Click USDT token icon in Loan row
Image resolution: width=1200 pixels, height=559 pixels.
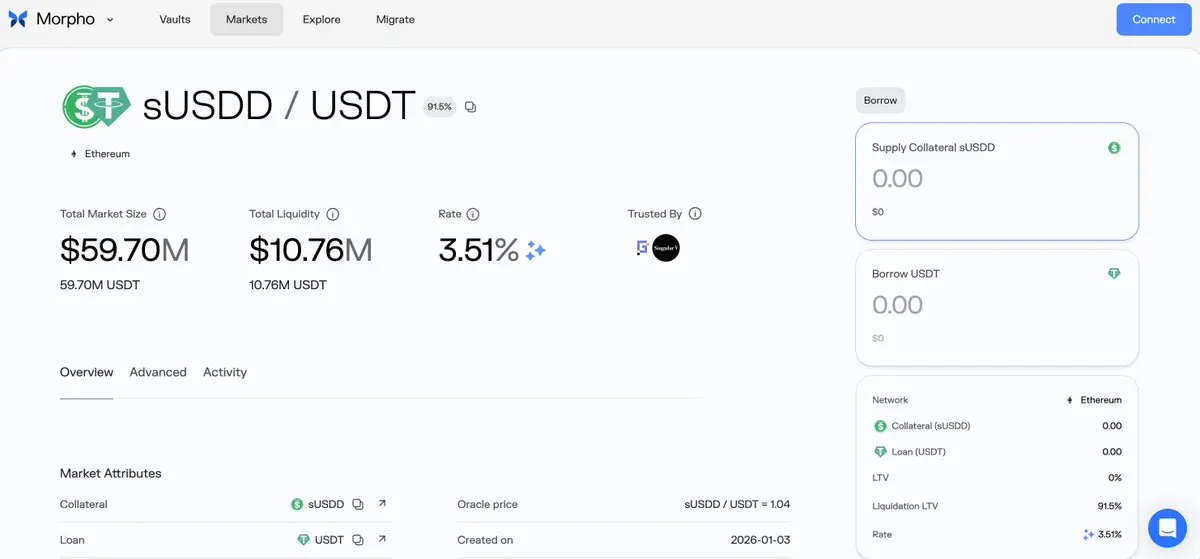point(304,540)
